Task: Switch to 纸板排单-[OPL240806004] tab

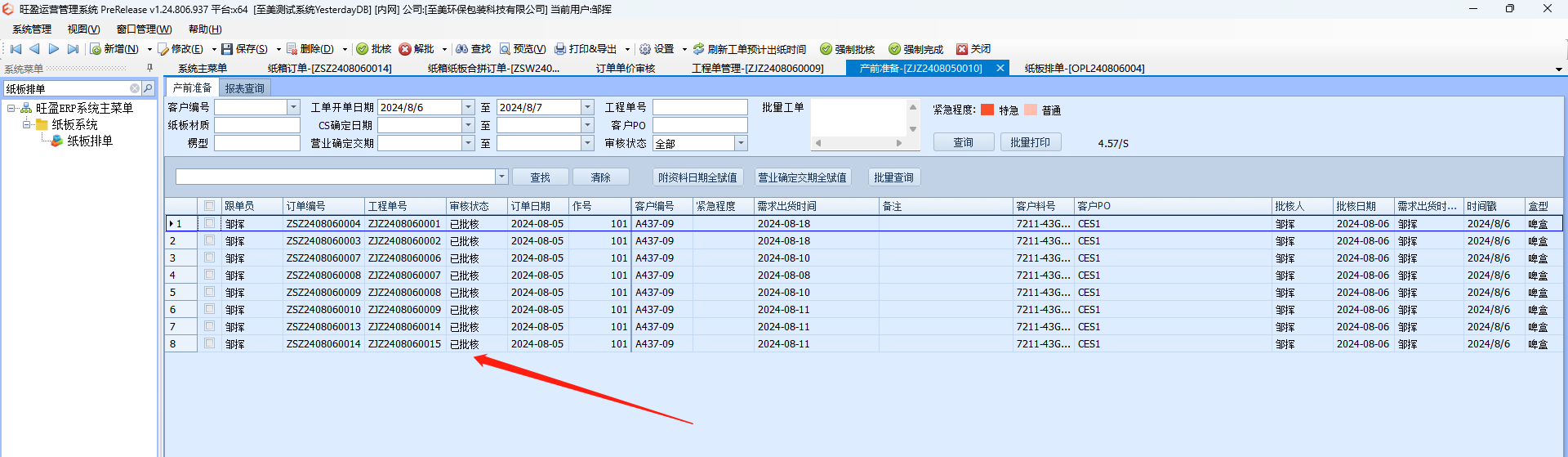Action: (1085, 69)
